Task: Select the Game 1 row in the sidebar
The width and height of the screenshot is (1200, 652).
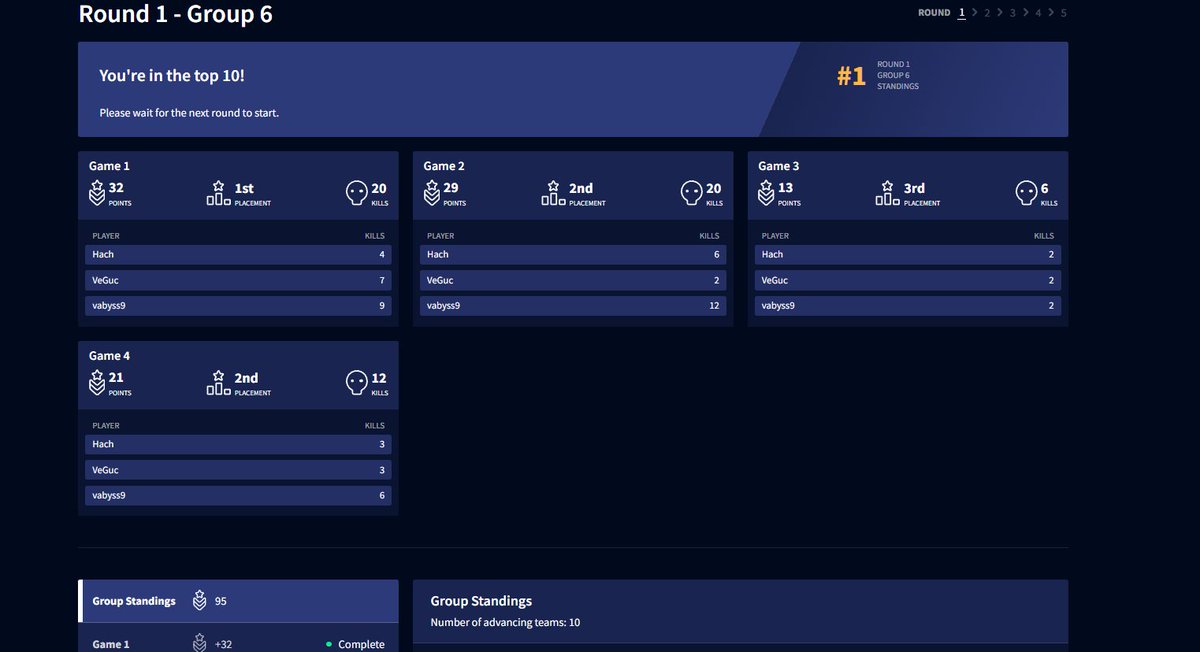Action: point(238,638)
